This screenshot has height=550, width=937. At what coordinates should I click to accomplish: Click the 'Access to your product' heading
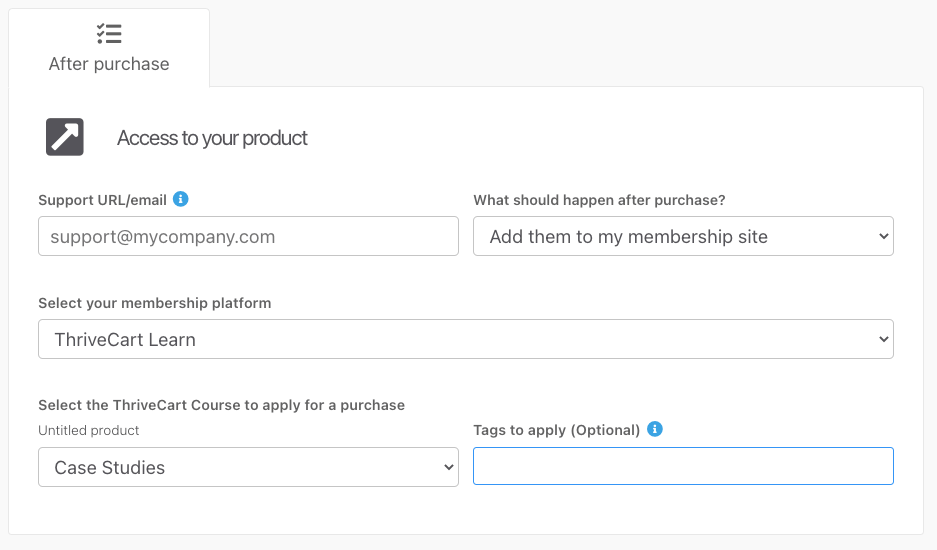[x=212, y=138]
